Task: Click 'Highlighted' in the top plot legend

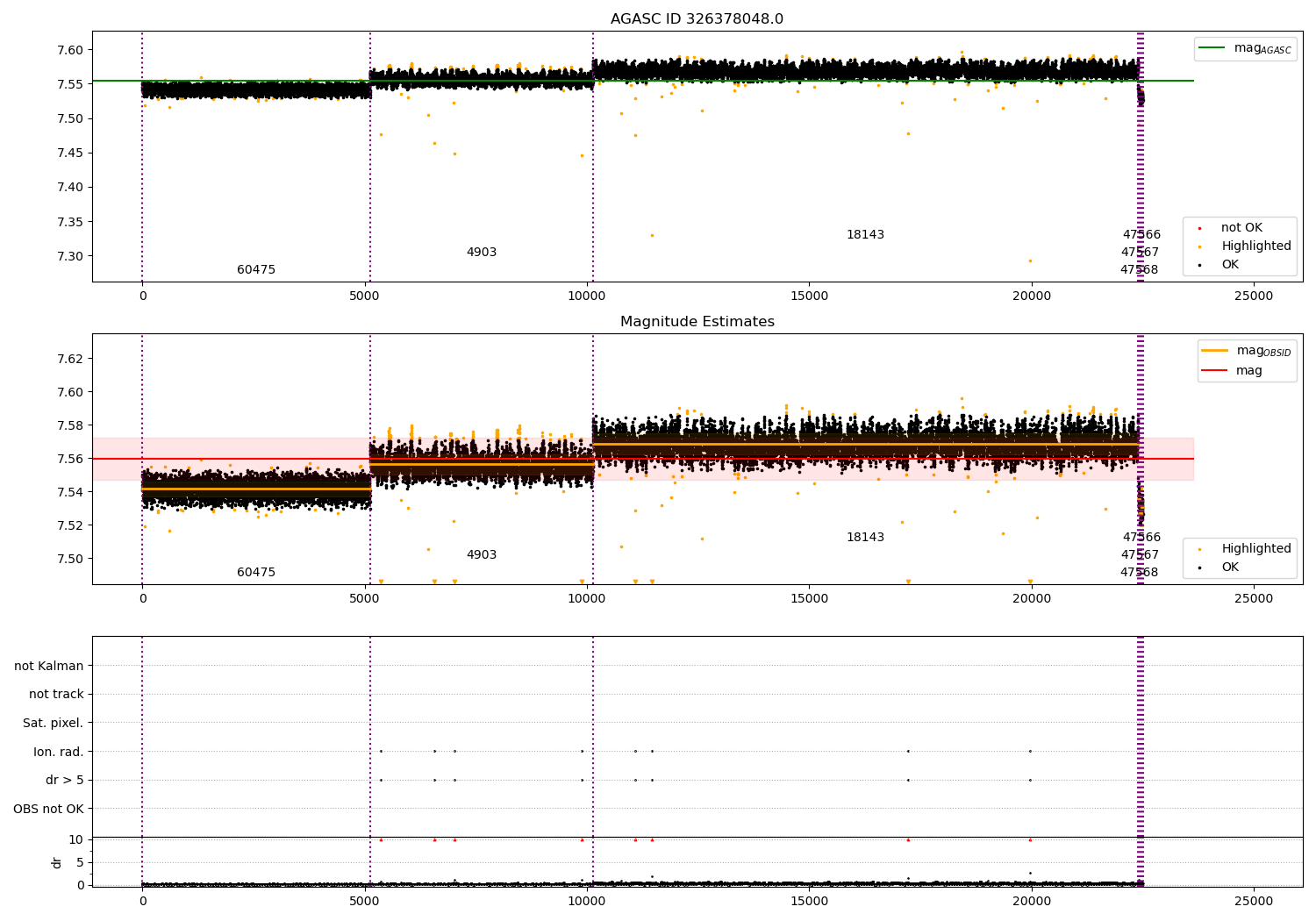Action: click(1256, 246)
